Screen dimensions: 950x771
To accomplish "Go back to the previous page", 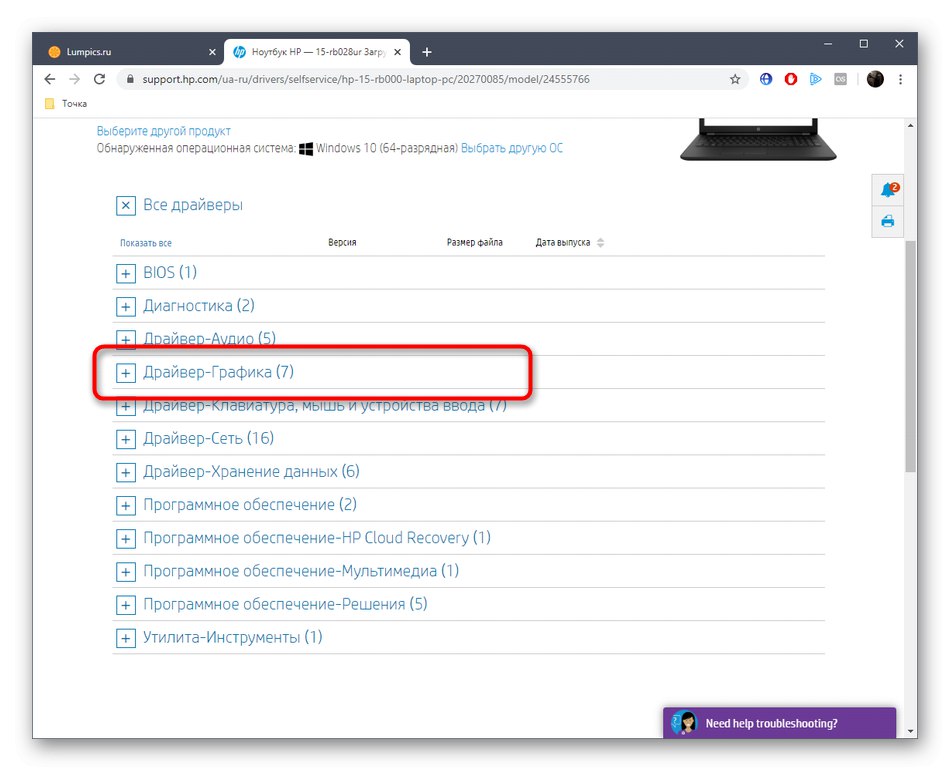I will 50,79.
